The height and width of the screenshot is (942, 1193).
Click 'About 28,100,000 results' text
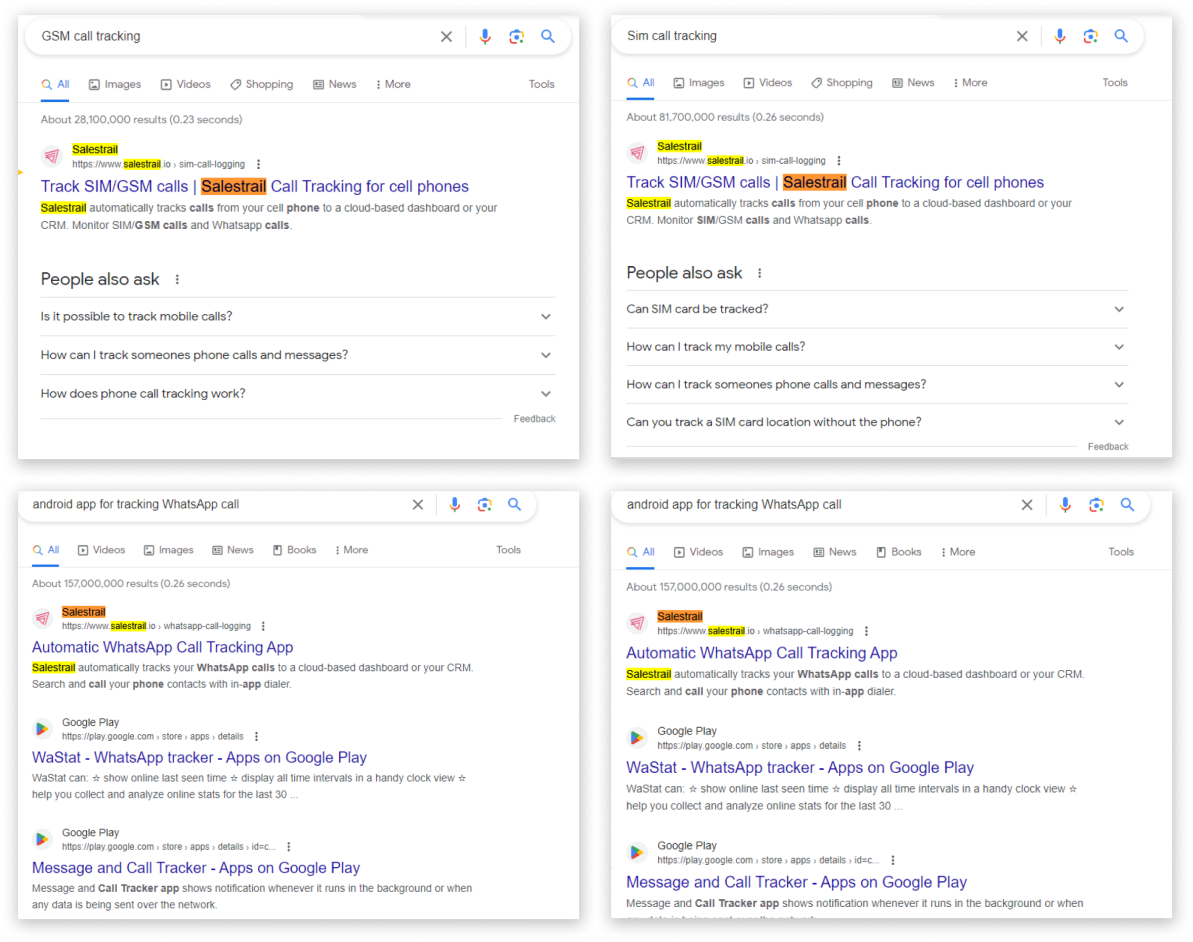[142, 119]
